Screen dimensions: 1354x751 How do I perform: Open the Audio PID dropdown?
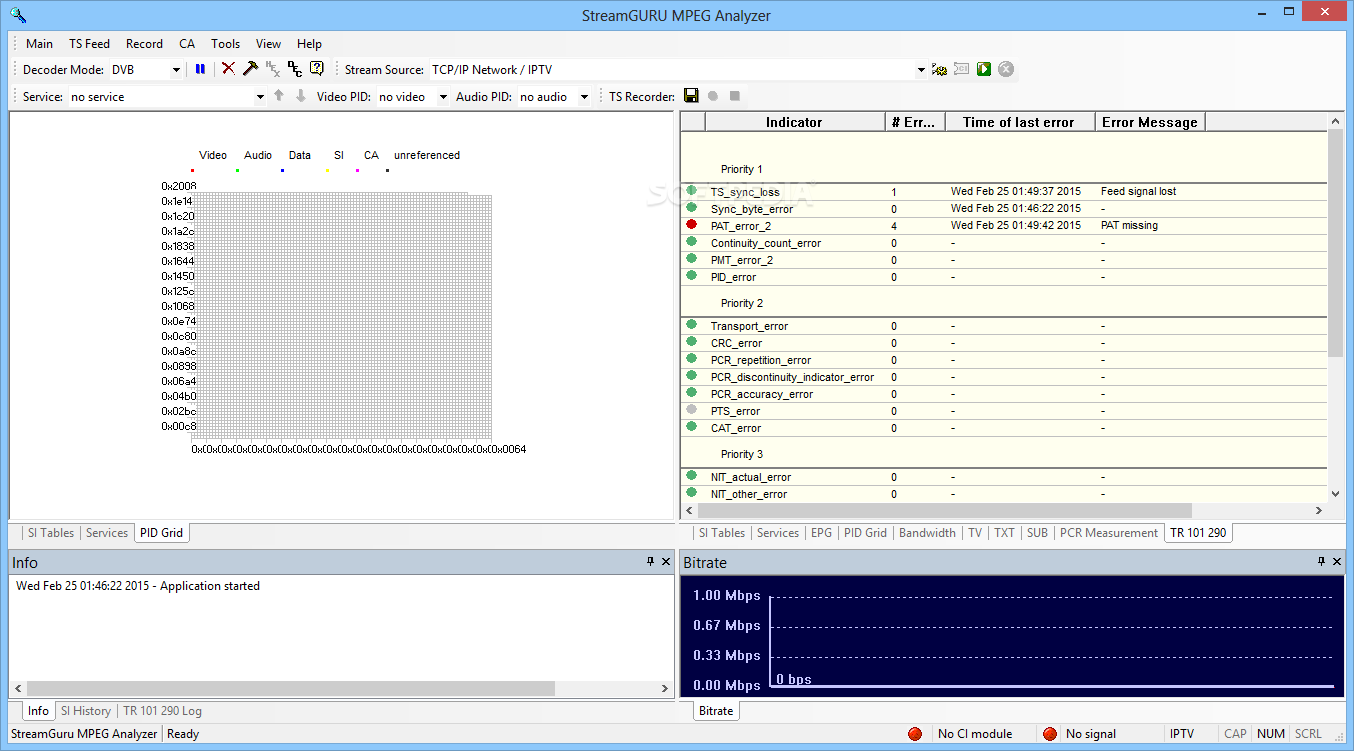point(584,97)
